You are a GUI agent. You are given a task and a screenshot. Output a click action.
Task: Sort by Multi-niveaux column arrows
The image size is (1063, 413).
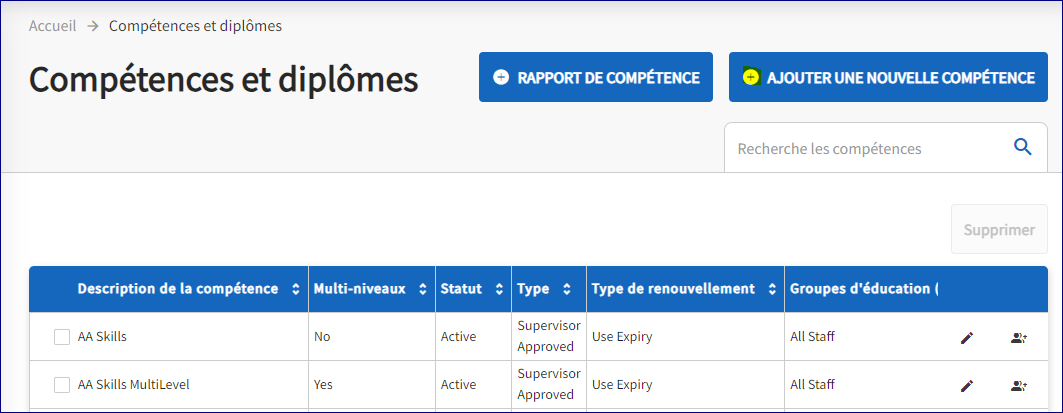[x=422, y=290]
